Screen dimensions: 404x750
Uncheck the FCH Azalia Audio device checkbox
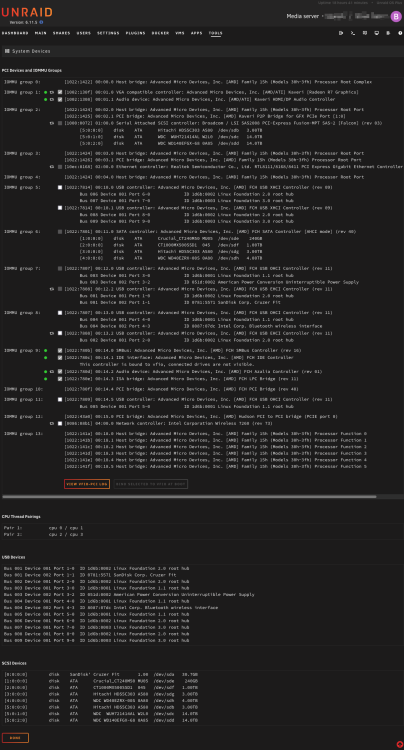(x=60, y=371)
